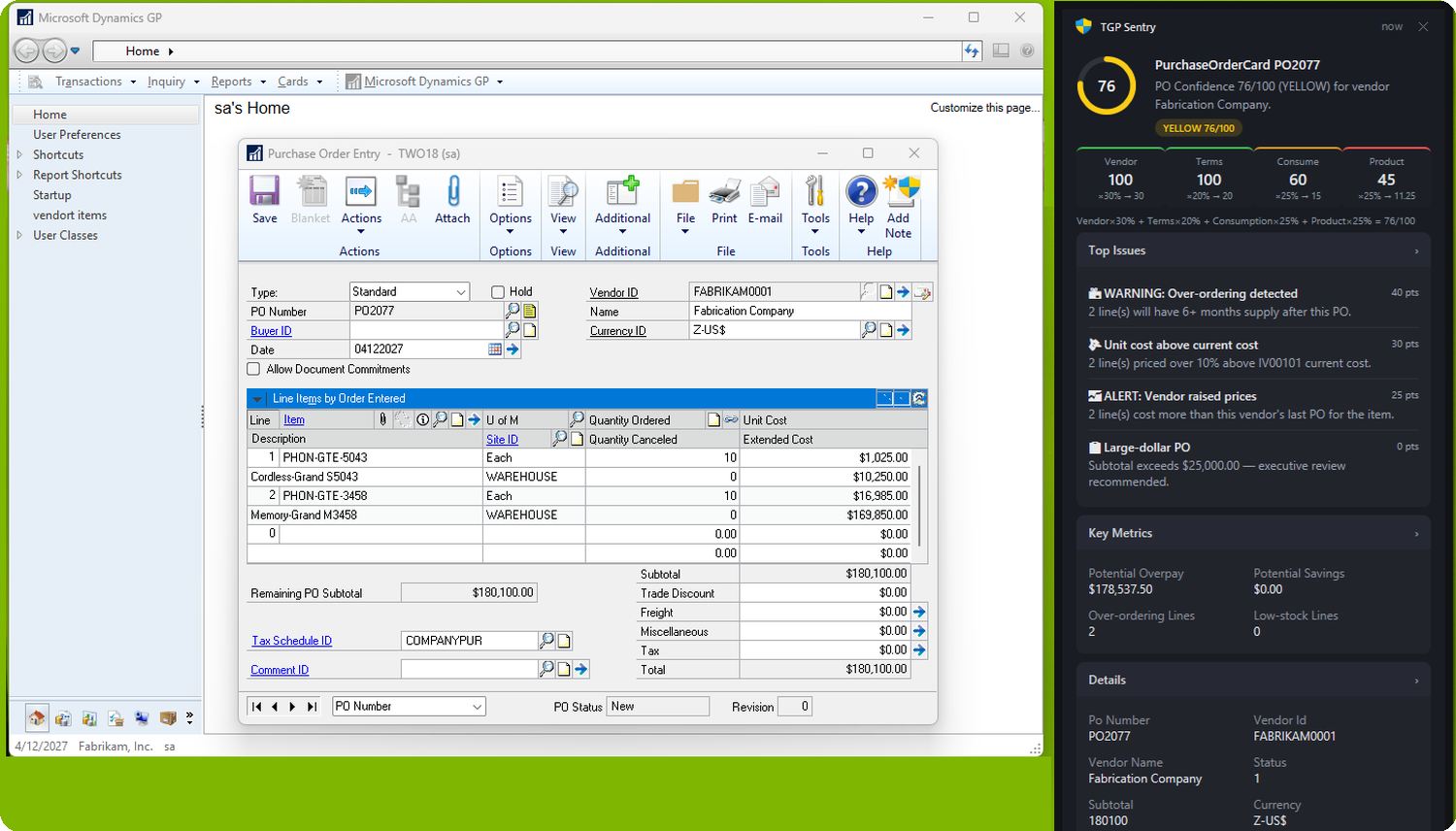Open the Date calendar picker icon
The width and height of the screenshot is (1456, 831).
495,349
